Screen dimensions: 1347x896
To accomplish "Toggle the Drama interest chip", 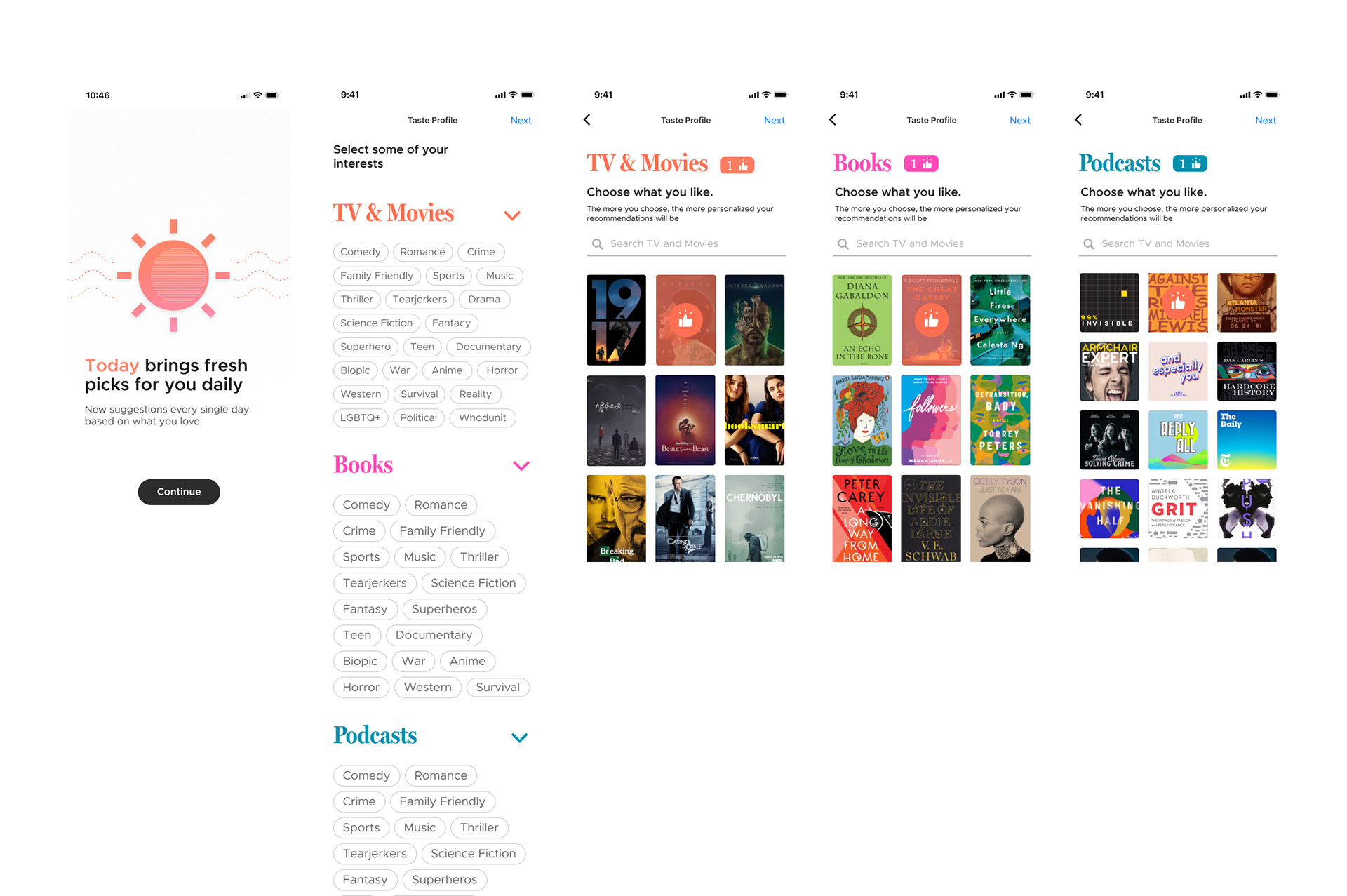I will (484, 300).
